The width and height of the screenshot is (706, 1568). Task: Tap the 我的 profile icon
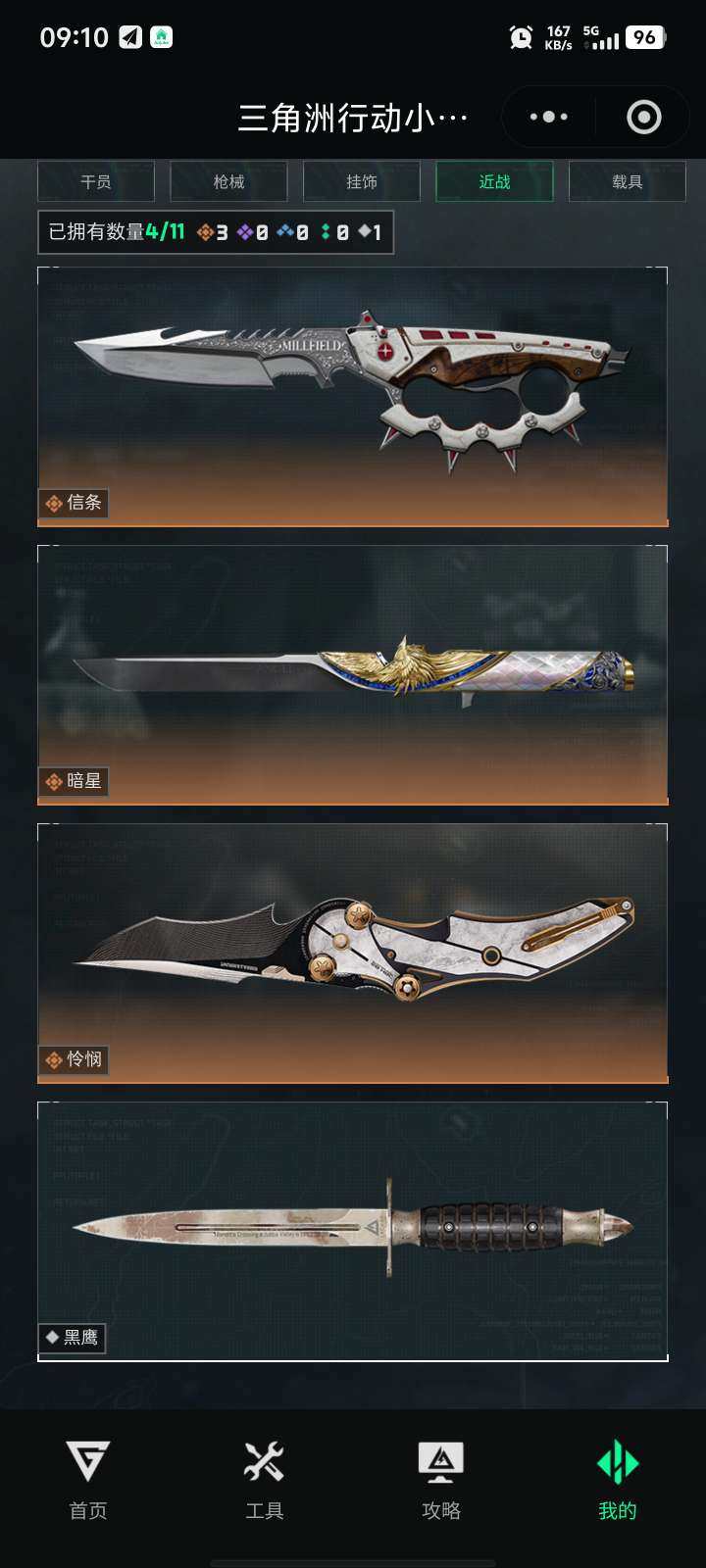(x=618, y=1480)
